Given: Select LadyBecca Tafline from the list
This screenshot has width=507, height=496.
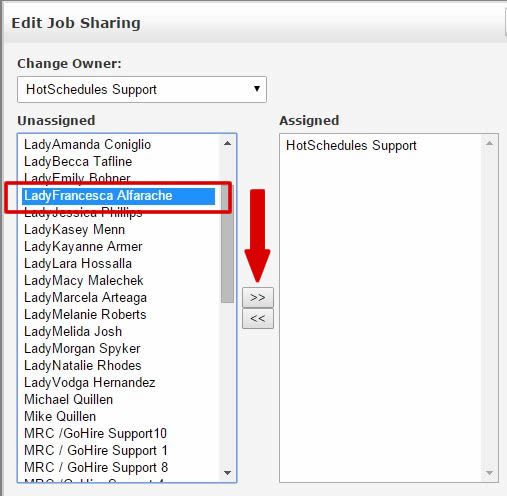Looking at the screenshot, I should 78,162.
